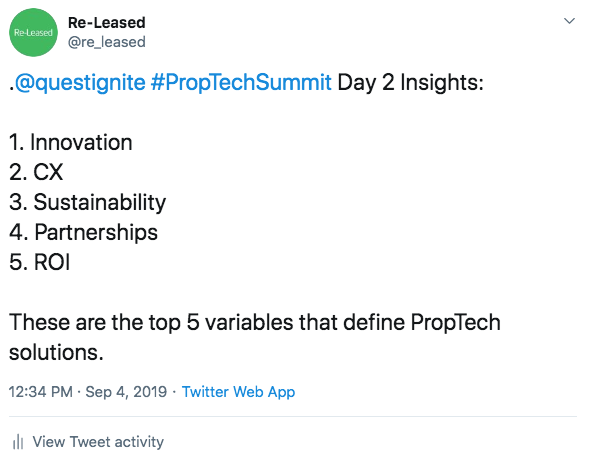Open the View Tweet activity link
This screenshot has width=591, height=463.
pyautogui.click(x=98, y=442)
